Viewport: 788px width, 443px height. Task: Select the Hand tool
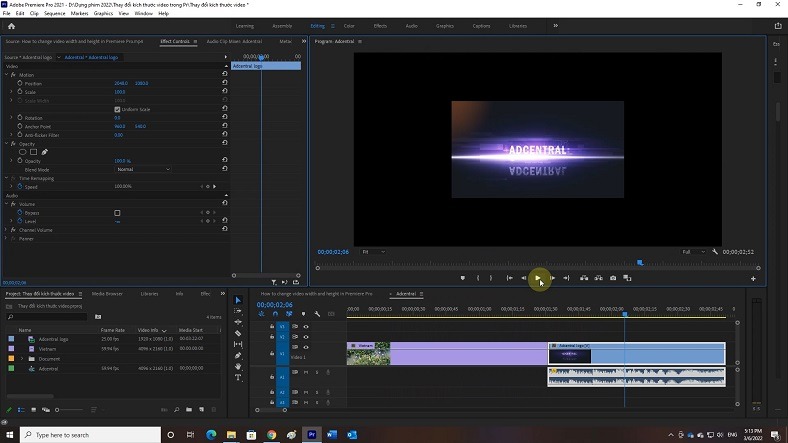coord(238,366)
